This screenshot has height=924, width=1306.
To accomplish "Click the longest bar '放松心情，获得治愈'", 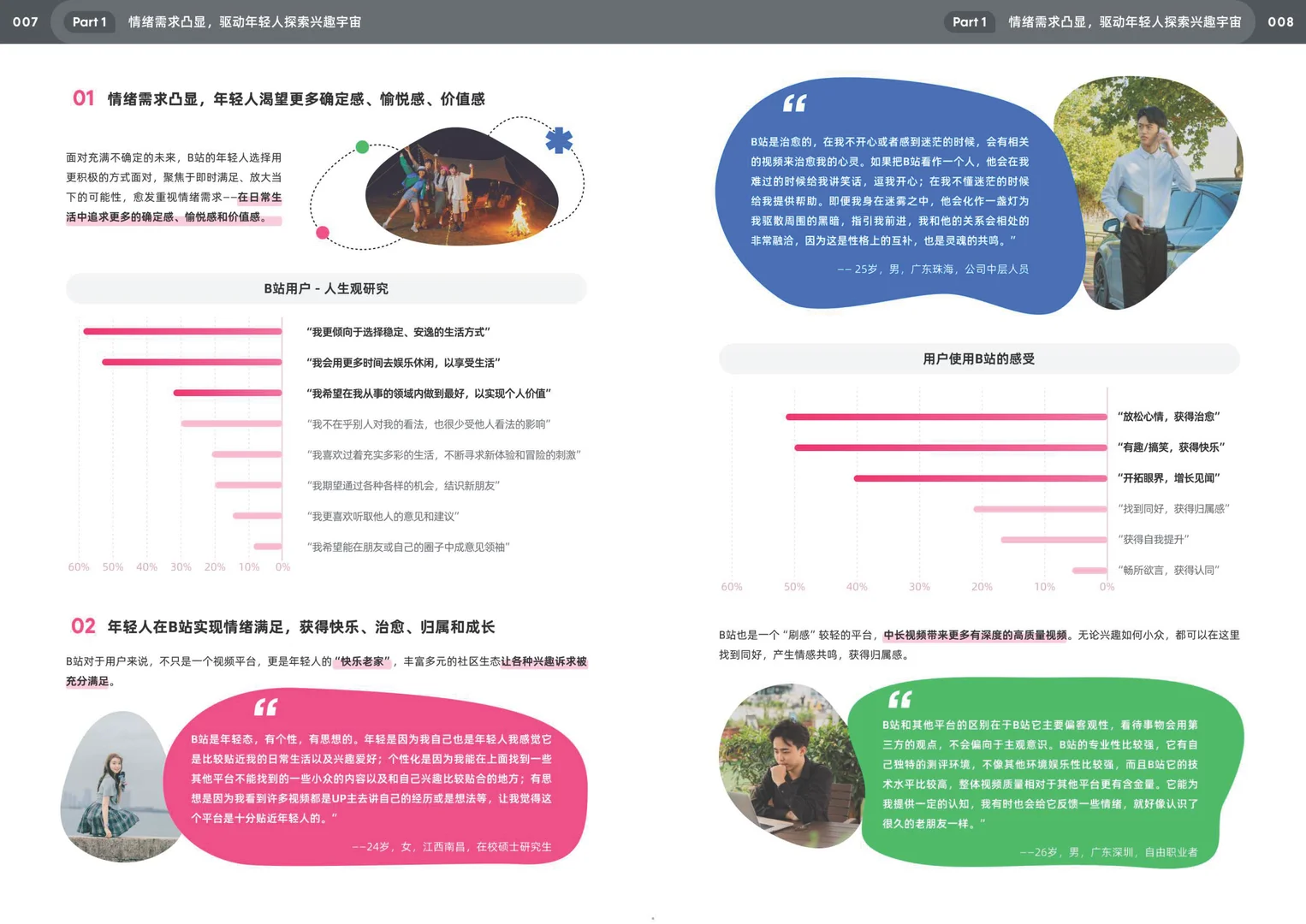I will [x=946, y=417].
